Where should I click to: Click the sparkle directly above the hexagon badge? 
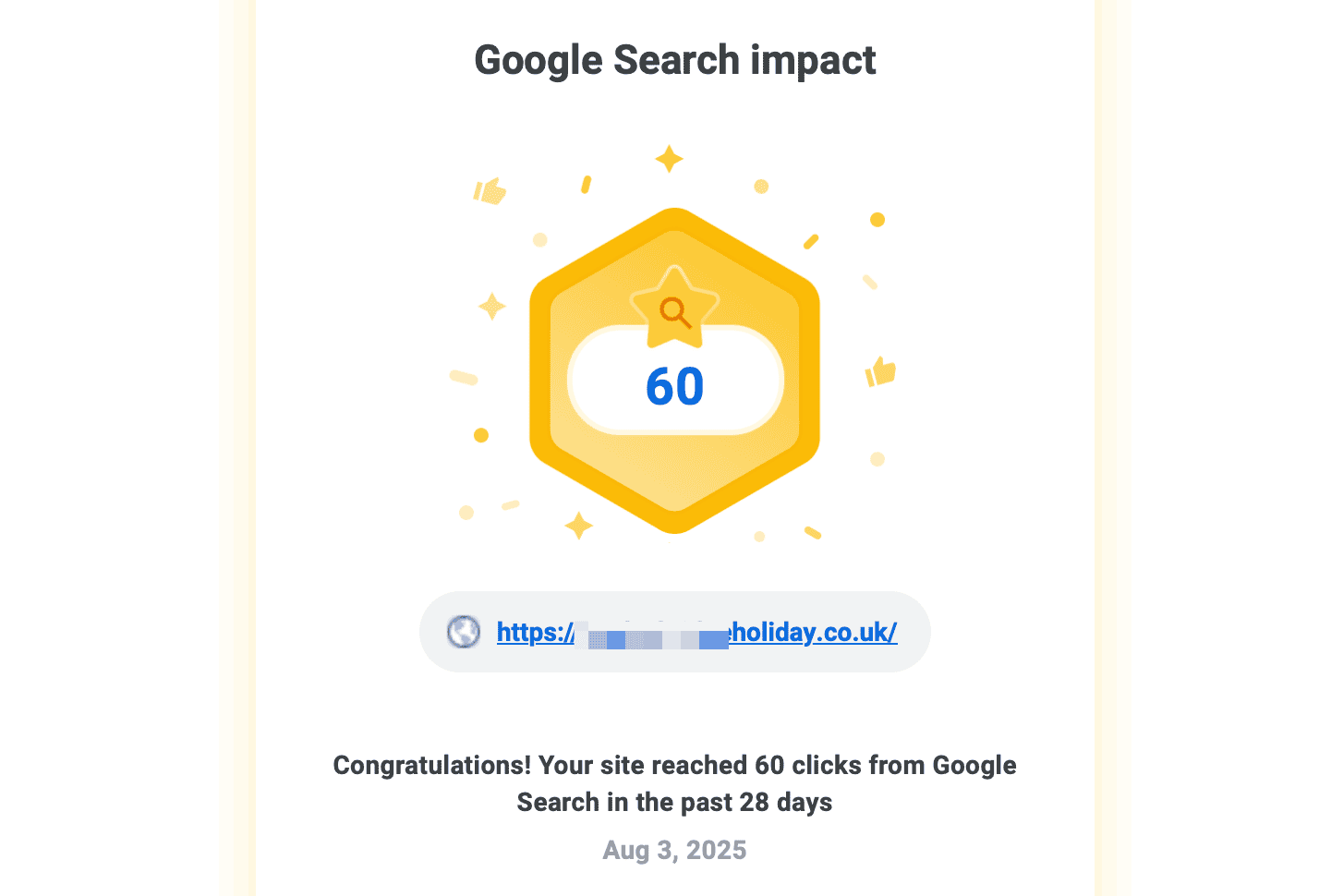tap(669, 159)
